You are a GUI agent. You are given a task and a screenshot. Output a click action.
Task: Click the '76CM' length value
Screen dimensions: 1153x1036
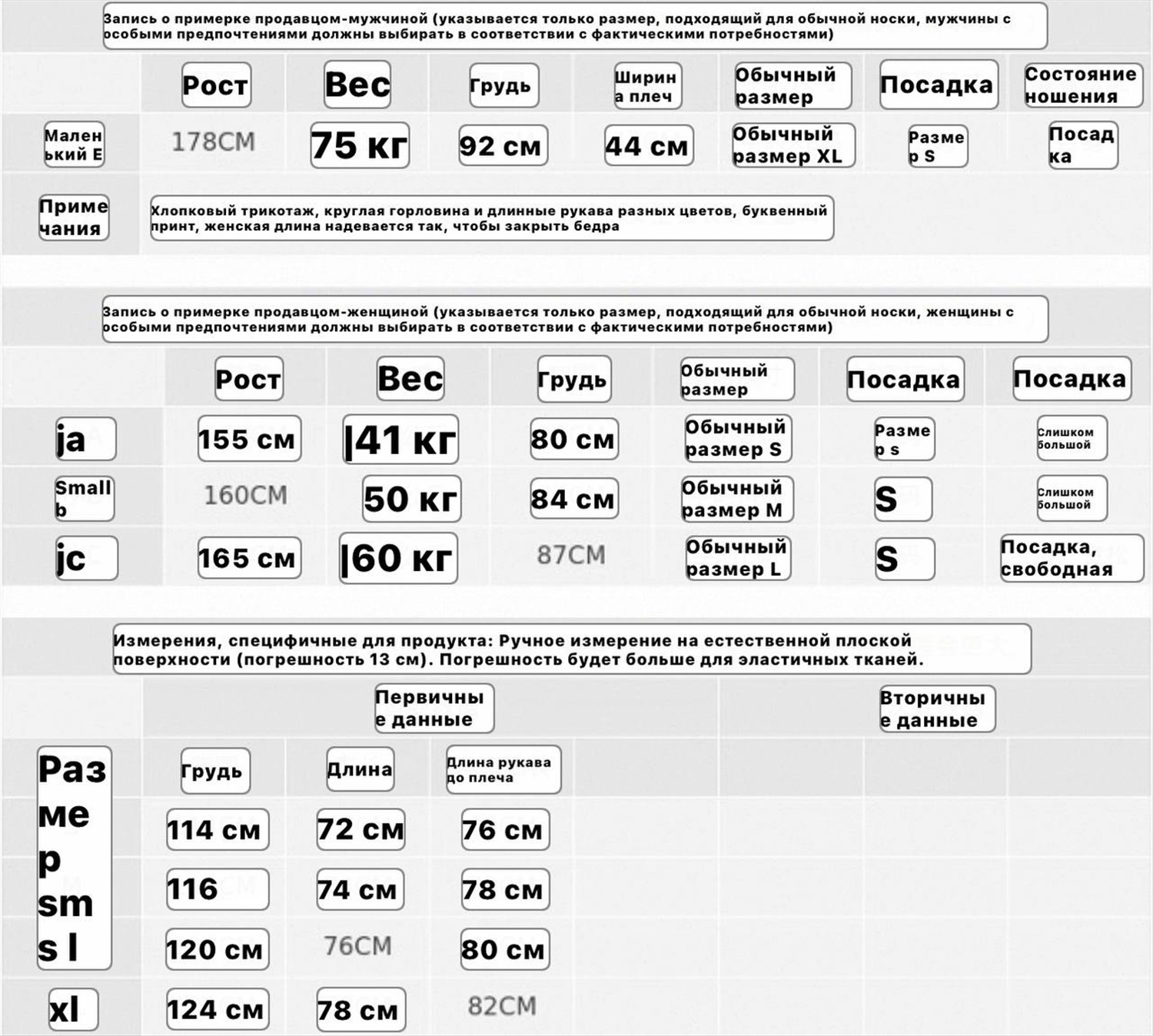357,946
